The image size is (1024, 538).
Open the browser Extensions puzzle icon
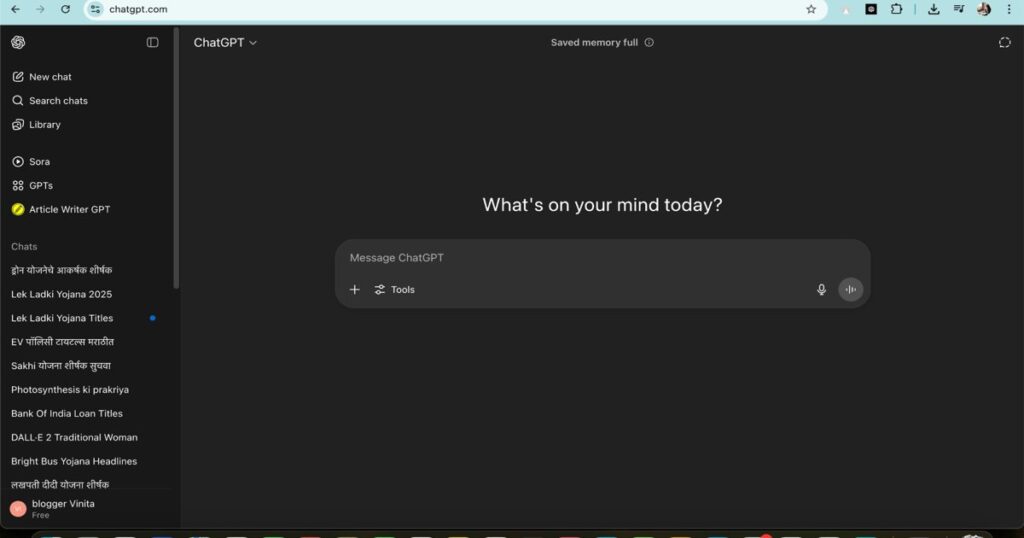[x=897, y=9]
